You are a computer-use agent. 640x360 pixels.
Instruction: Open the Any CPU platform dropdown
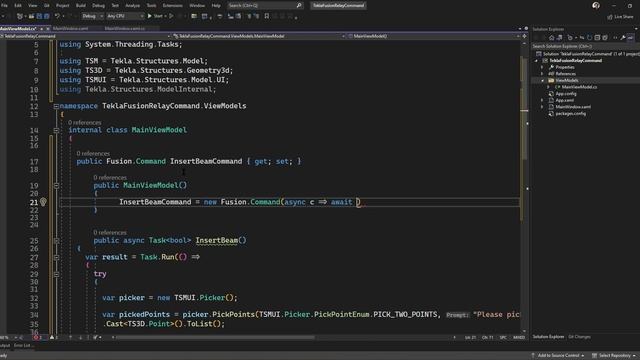coord(125,16)
